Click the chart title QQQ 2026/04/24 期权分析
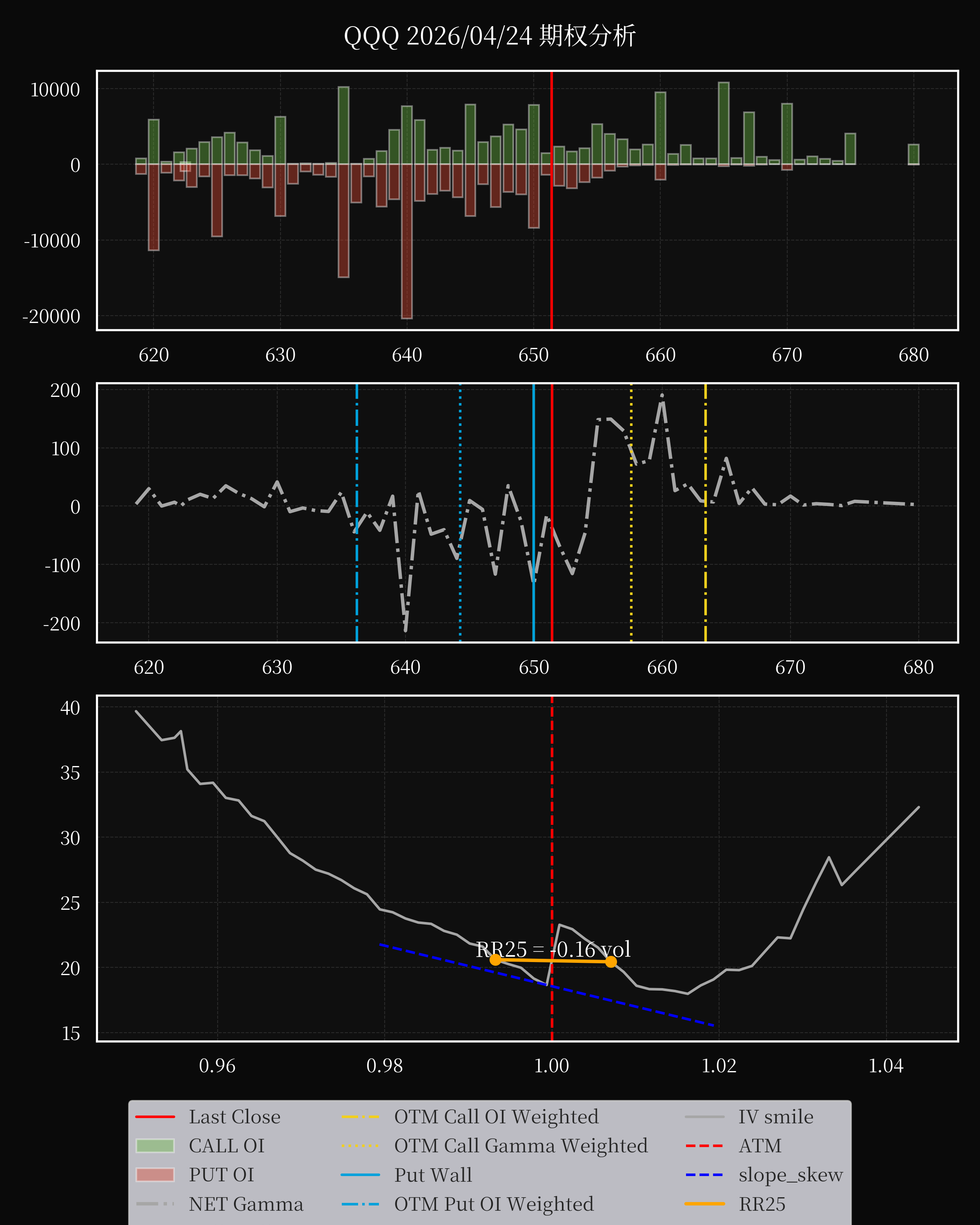The height and width of the screenshot is (1225, 980). click(490, 36)
